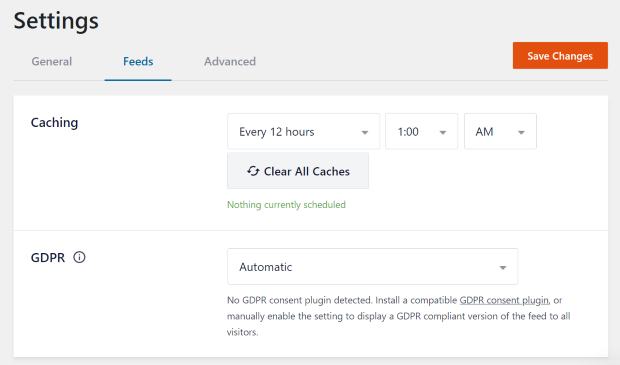This screenshot has width=620, height=365.
Task: Click the GDPR label text
Action: pos(48,258)
